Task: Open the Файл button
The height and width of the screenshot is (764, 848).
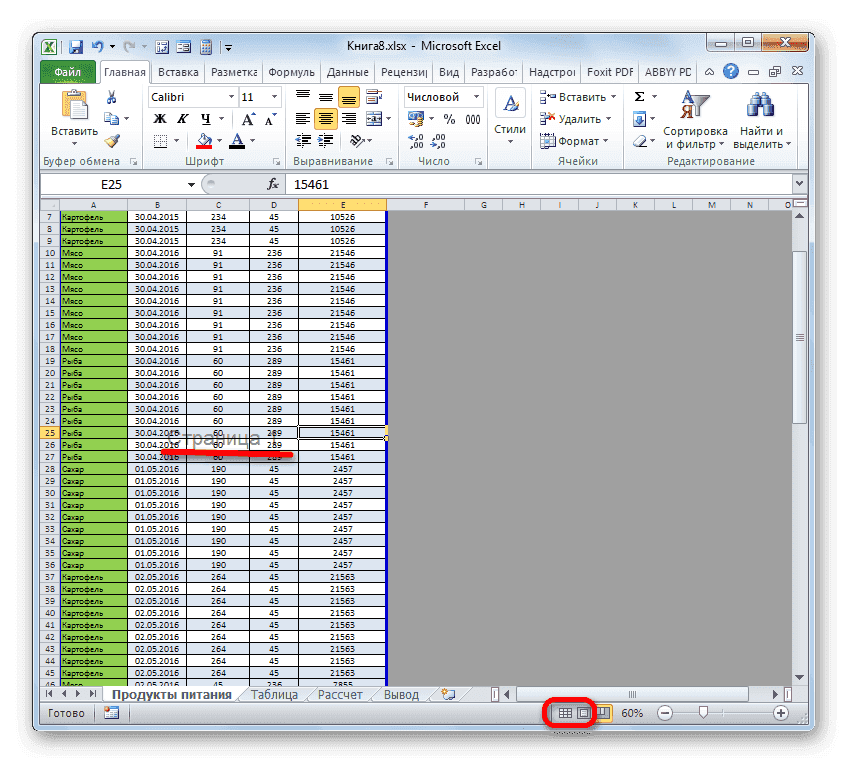Action: [68, 72]
